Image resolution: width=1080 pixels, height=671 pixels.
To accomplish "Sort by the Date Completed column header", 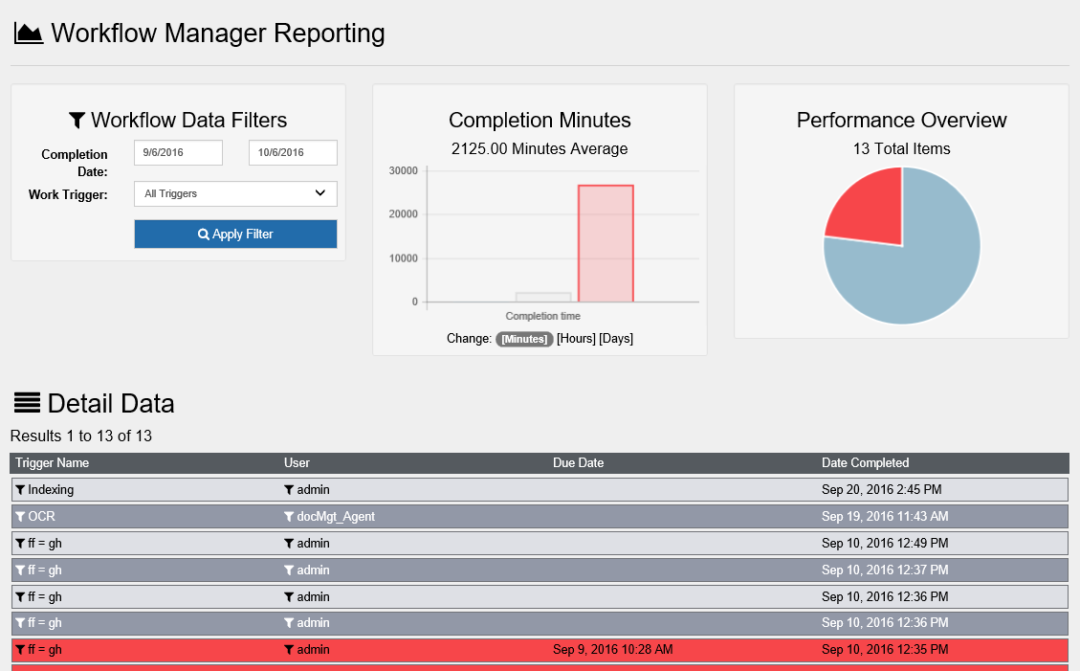I will [865, 462].
